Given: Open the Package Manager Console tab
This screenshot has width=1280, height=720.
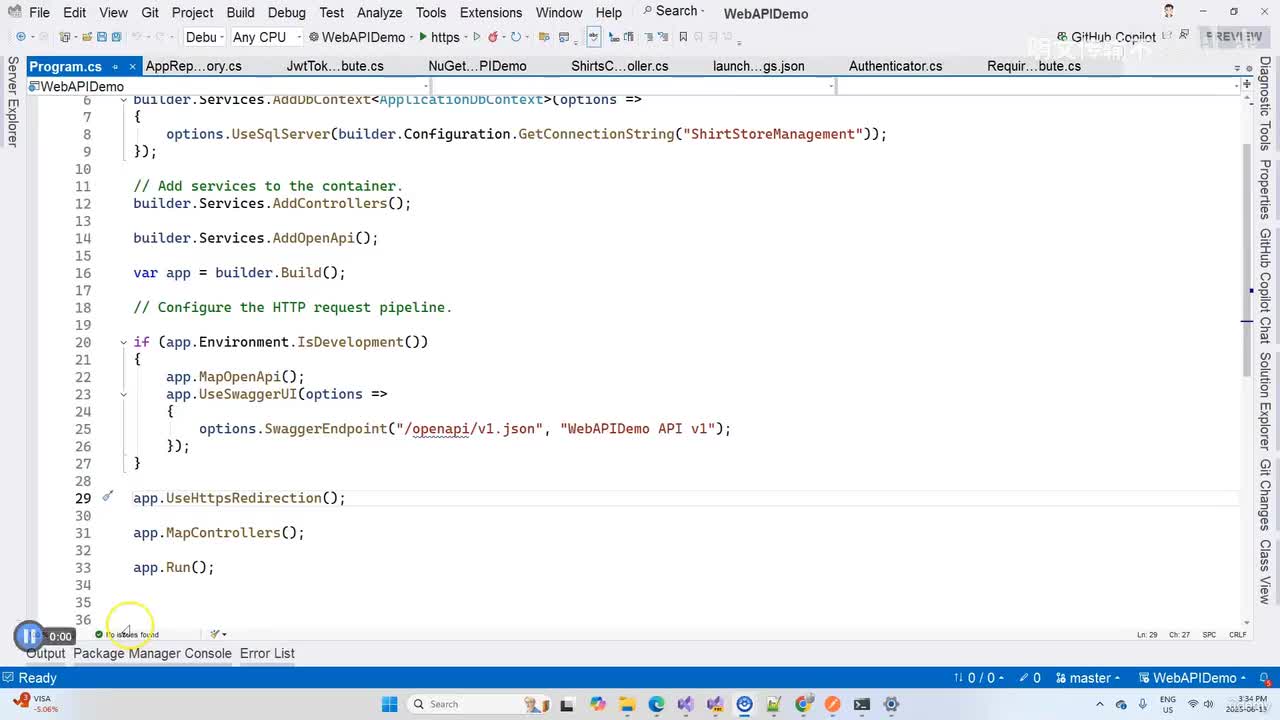Looking at the screenshot, I should coord(152,653).
